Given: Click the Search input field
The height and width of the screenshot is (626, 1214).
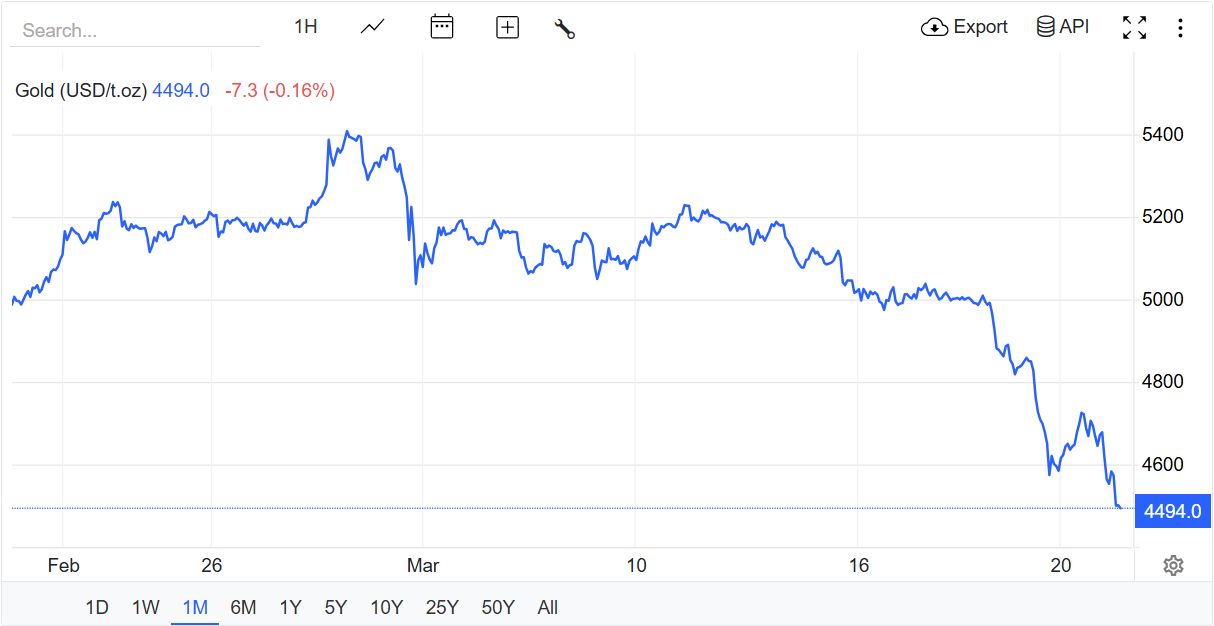Looking at the screenshot, I should coord(134,31).
